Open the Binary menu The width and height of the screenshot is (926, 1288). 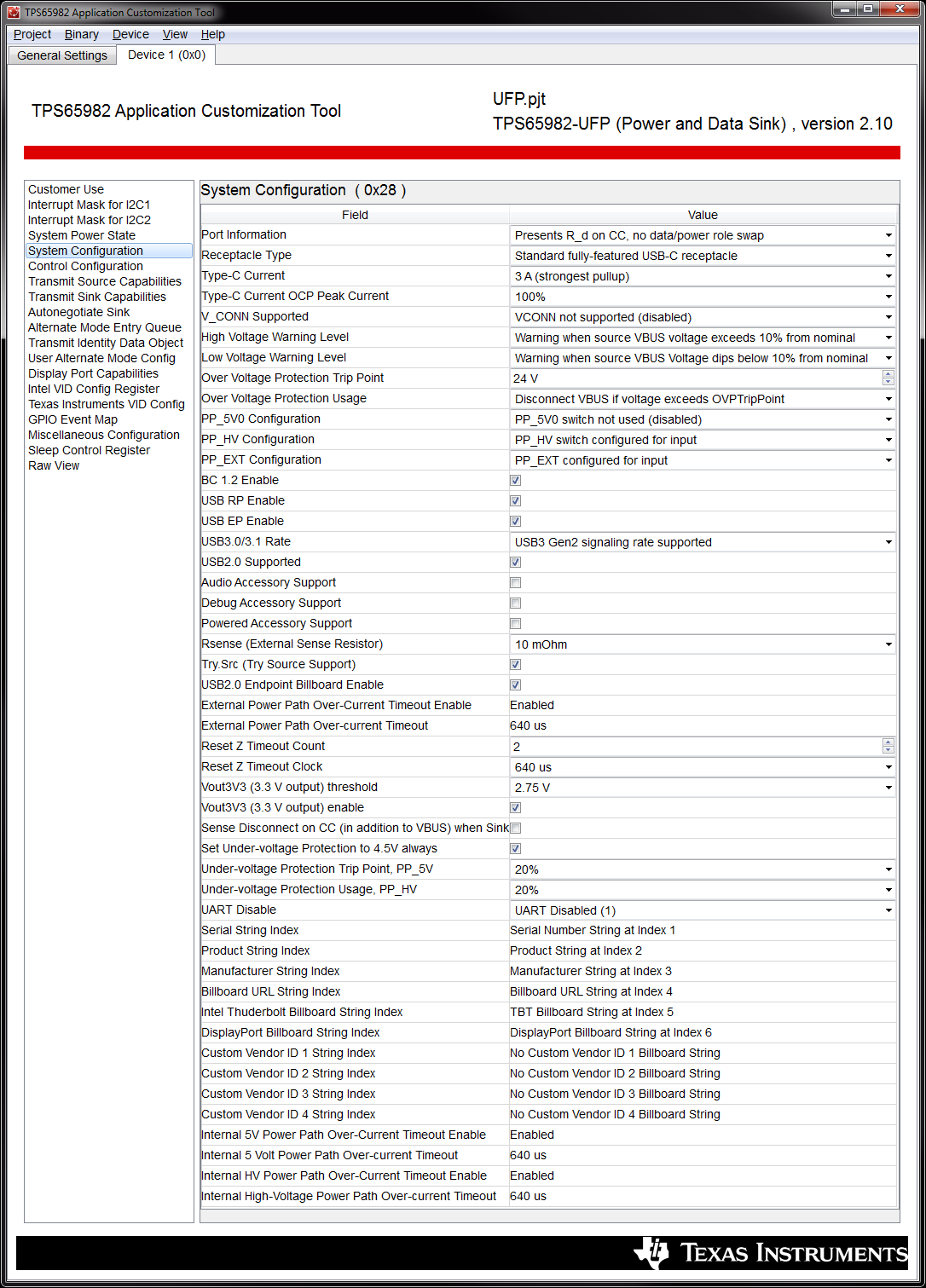tap(82, 34)
